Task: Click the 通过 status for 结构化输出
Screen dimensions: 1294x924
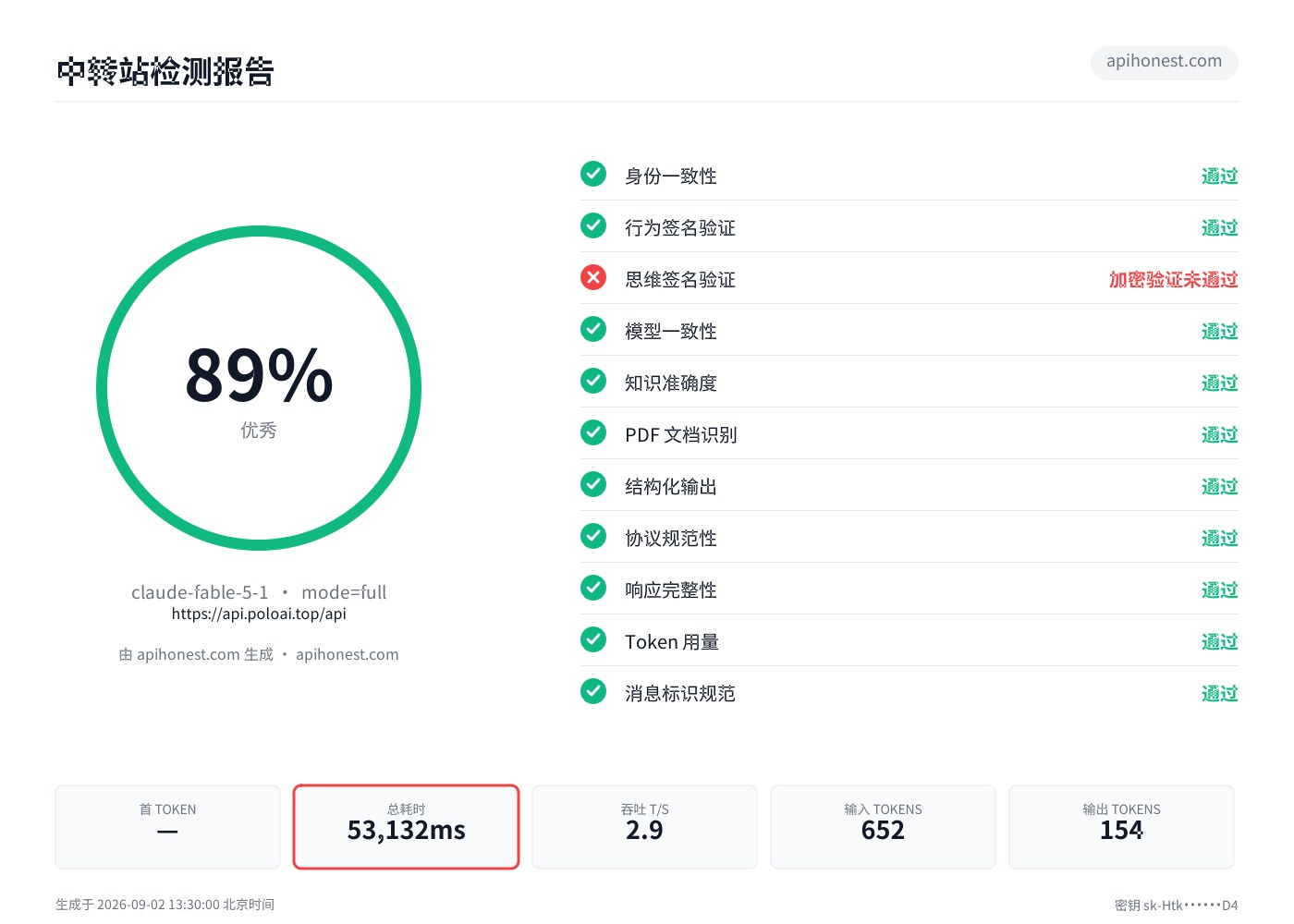Action: [x=1219, y=486]
